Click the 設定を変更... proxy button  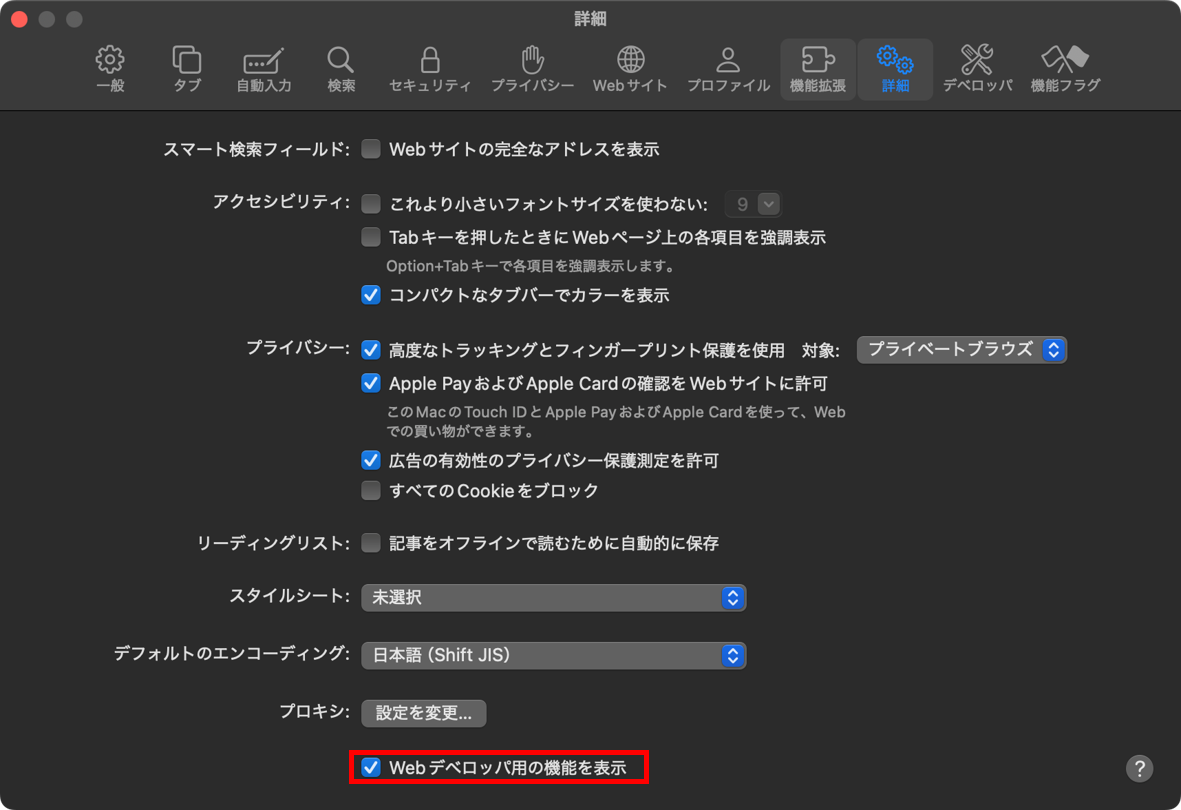423,713
